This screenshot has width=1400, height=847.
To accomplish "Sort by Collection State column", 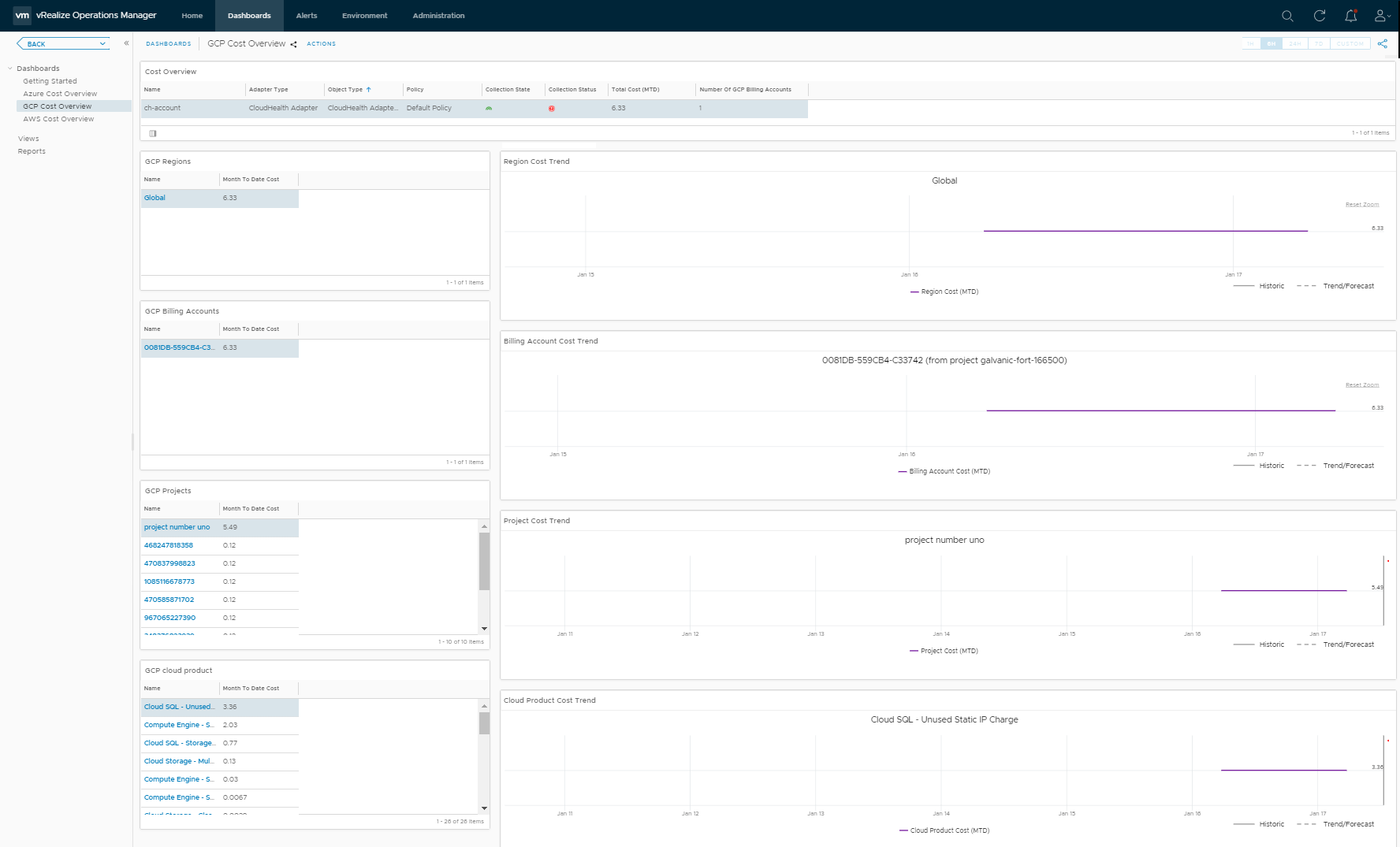I will tap(508, 90).
